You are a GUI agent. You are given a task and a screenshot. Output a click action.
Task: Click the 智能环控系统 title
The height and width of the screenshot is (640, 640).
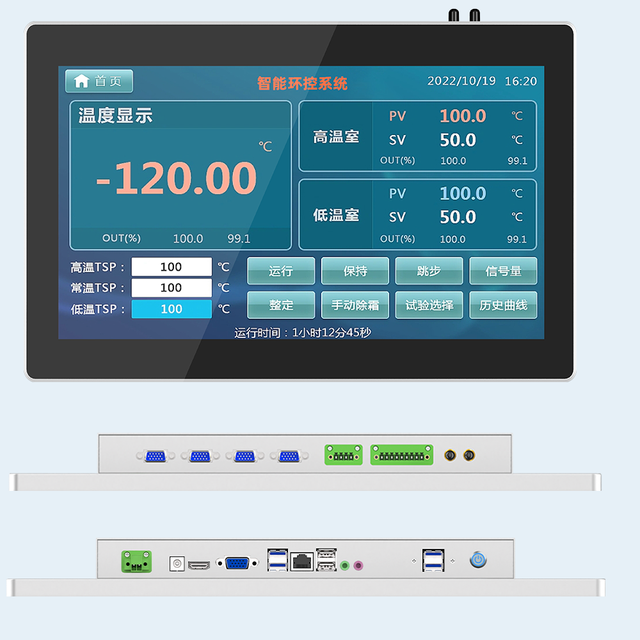coord(302,83)
